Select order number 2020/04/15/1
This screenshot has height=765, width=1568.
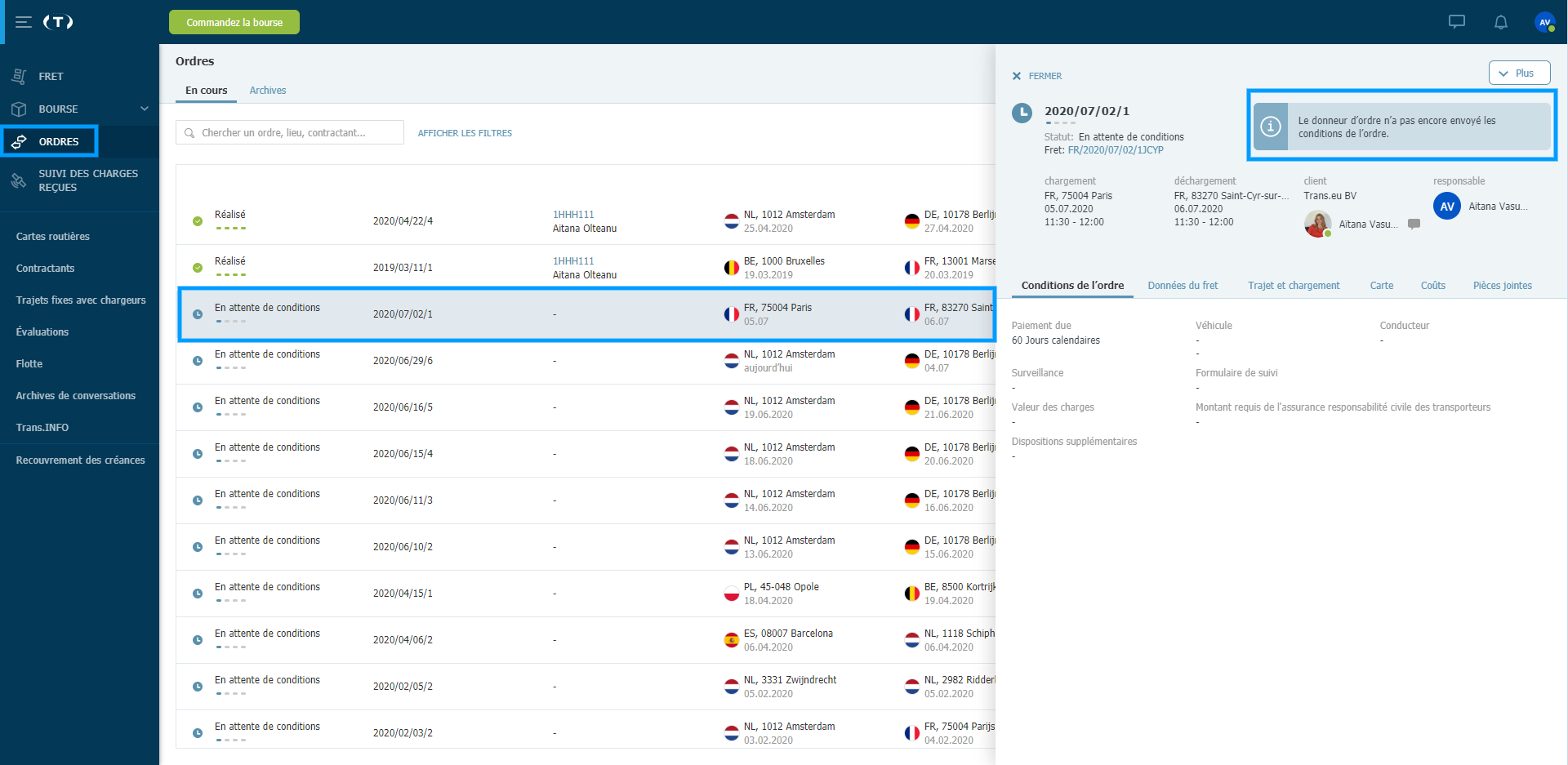click(403, 594)
